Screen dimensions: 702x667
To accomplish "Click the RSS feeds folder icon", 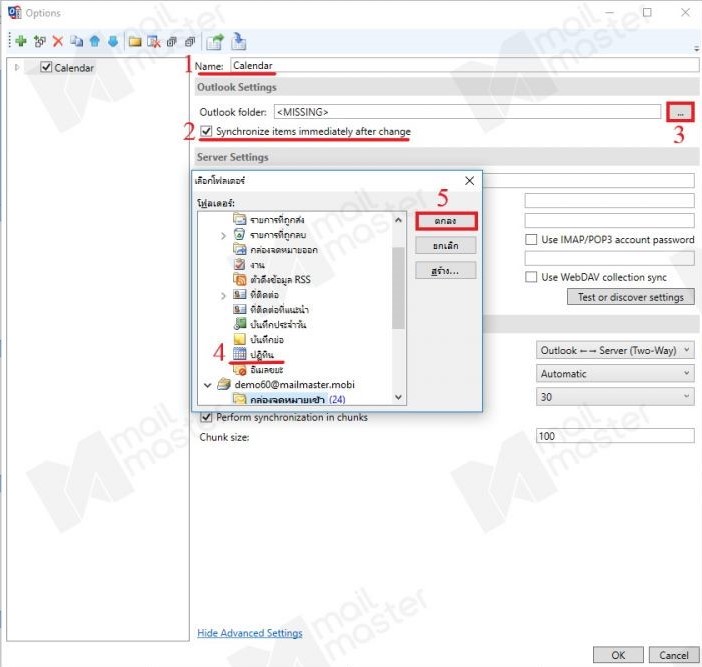I will (240, 280).
